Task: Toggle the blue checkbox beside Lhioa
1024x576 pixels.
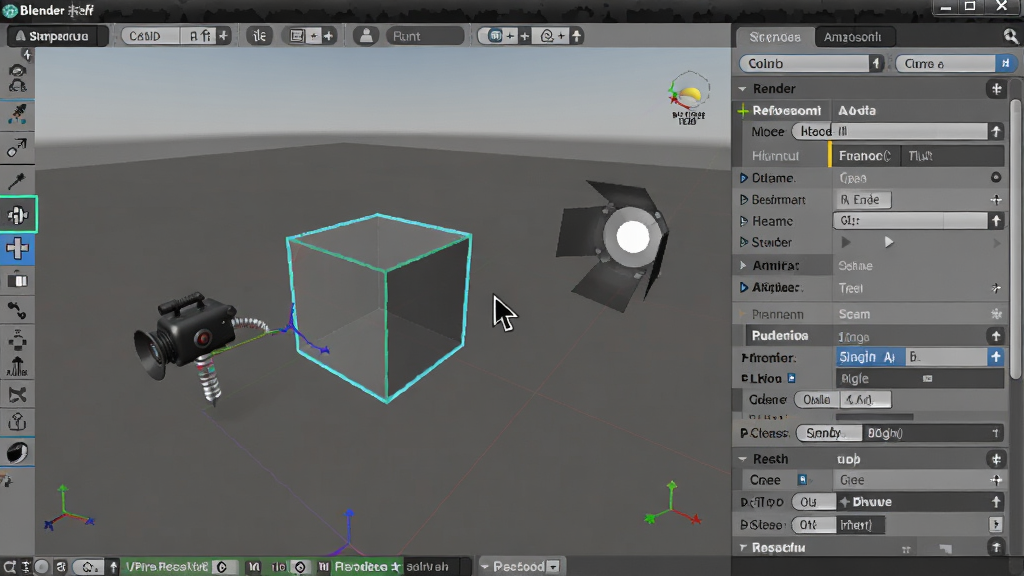Action: 792,378
